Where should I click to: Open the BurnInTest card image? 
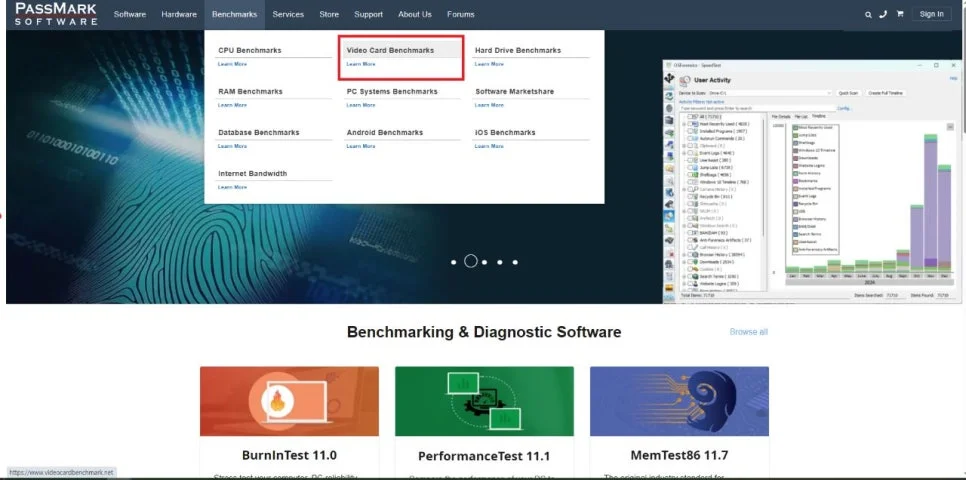coord(290,401)
